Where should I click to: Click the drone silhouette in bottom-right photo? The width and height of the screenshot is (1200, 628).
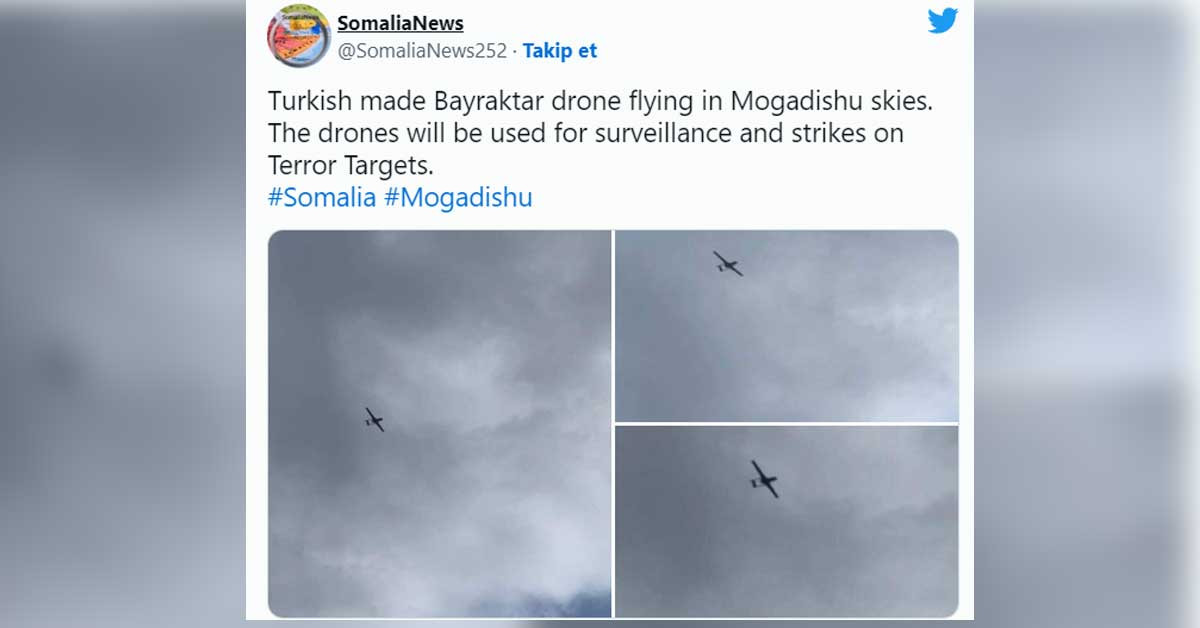[764, 479]
